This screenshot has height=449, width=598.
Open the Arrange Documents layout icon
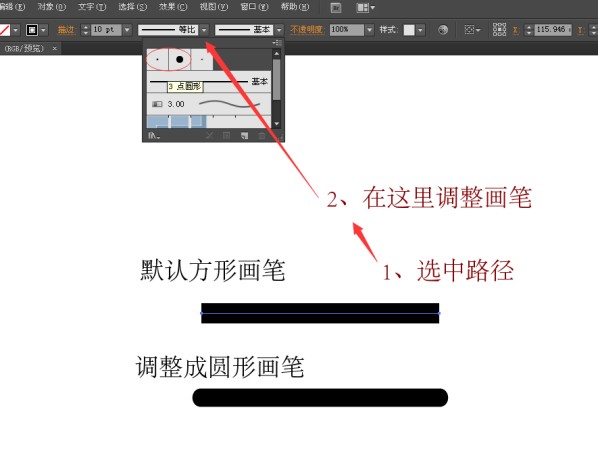click(x=365, y=8)
